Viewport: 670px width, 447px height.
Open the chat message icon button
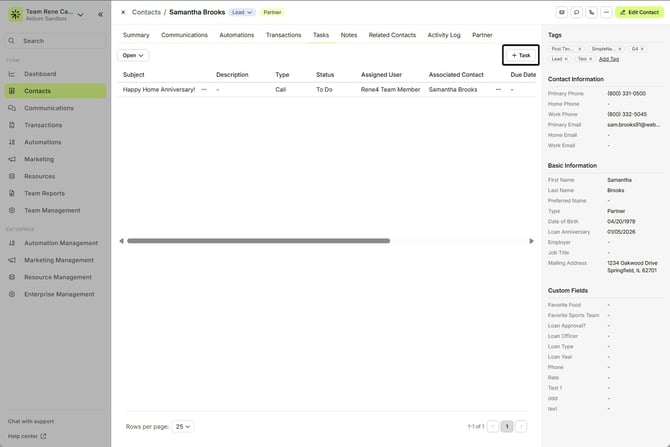576,12
